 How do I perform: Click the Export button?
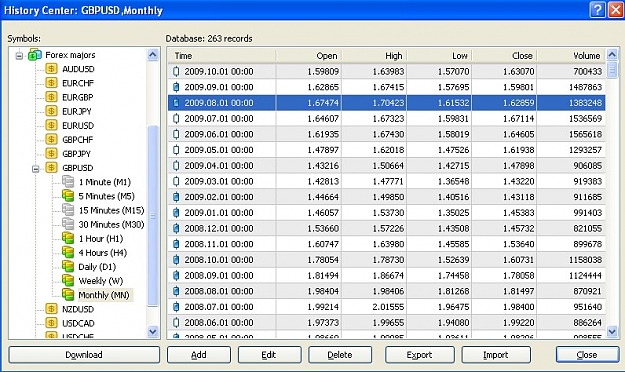coord(419,354)
